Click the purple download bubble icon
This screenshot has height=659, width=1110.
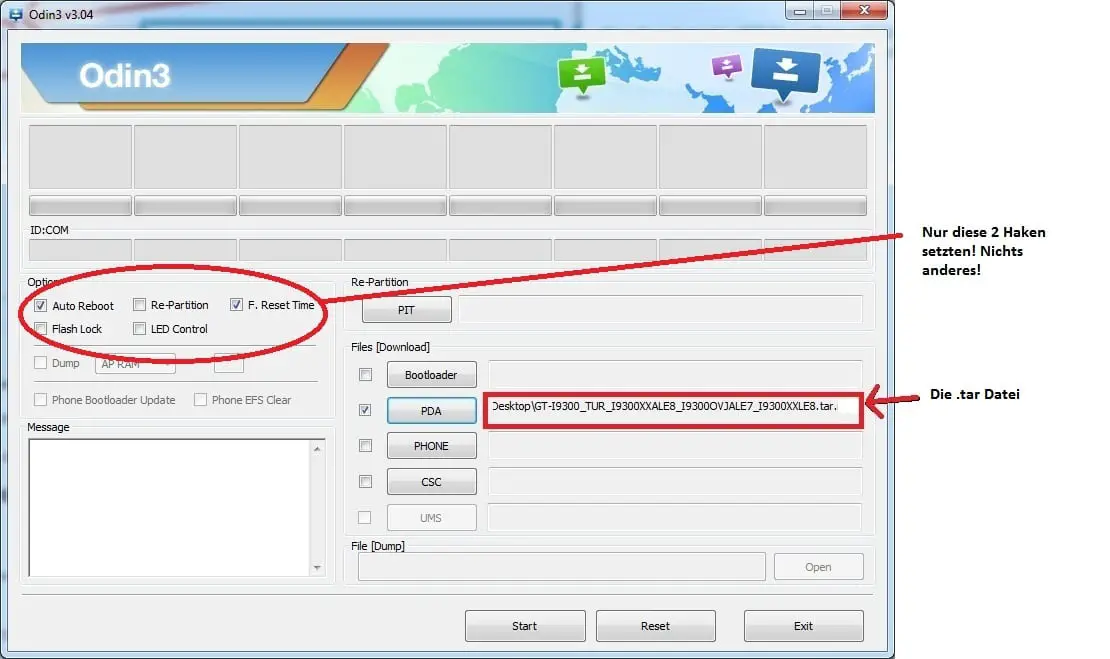point(727,67)
